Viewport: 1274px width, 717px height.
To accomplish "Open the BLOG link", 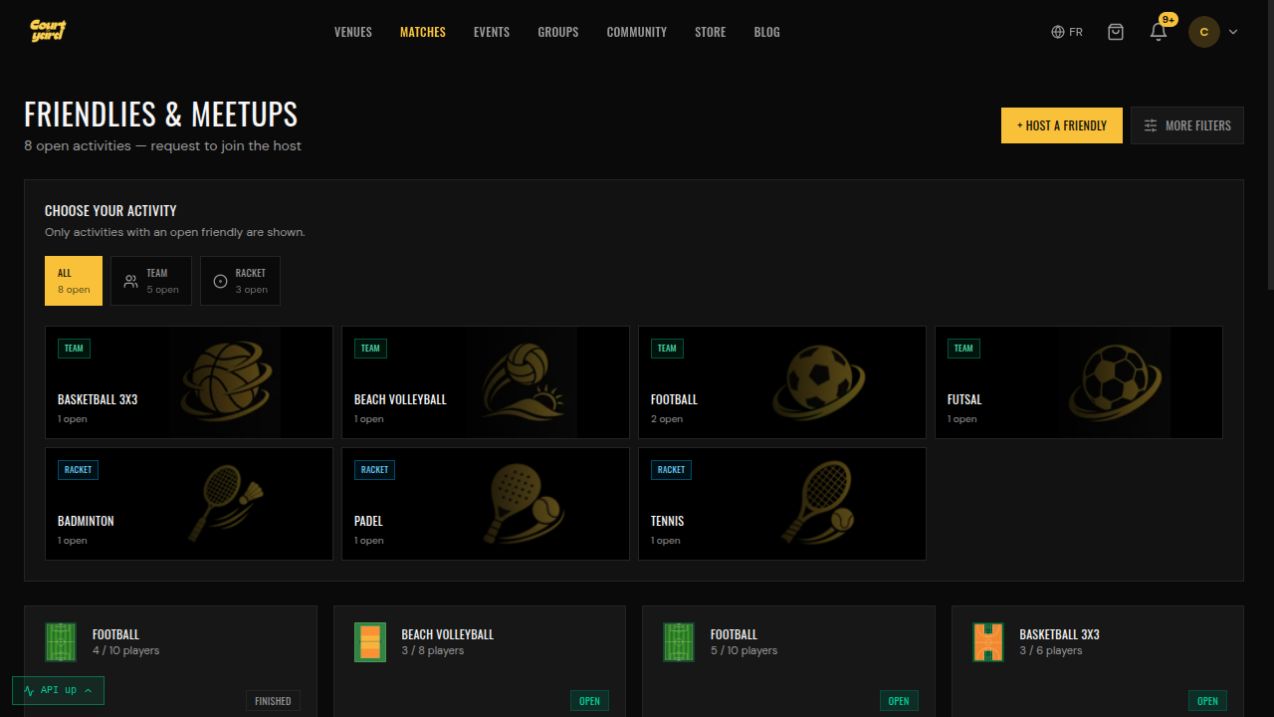I will (767, 32).
